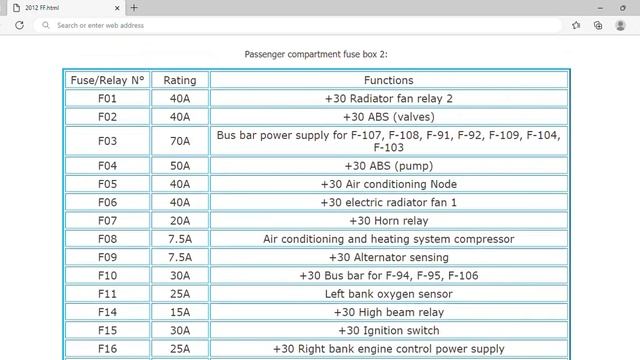Screen dimensions: 640x360
Task: Click the 15A rating for F14
Action: click(x=180, y=312)
